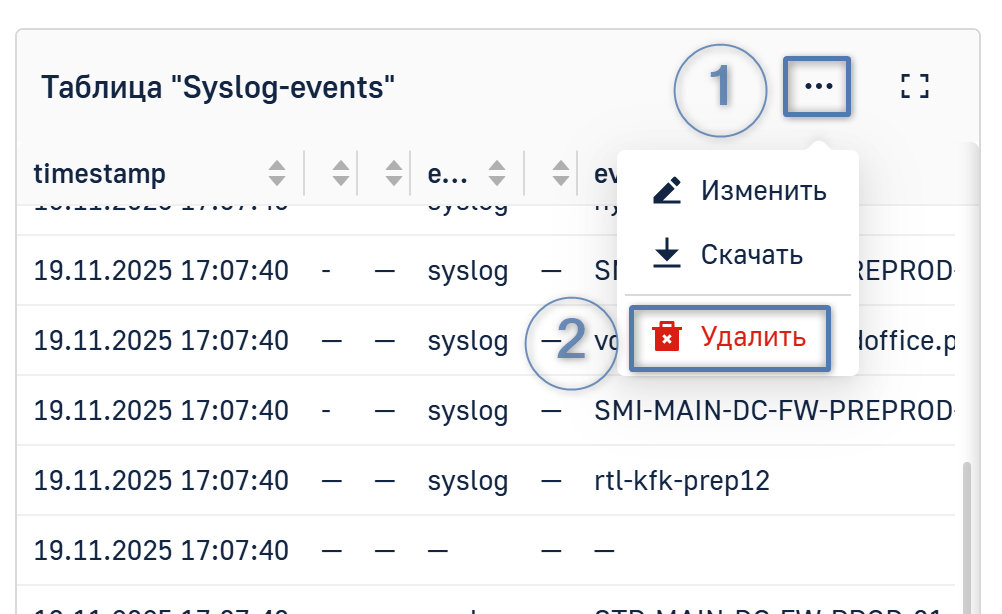Screen dimensions: 1002x614
Task: Click the red trash icon beside Удалить
Action: (666, 336)
